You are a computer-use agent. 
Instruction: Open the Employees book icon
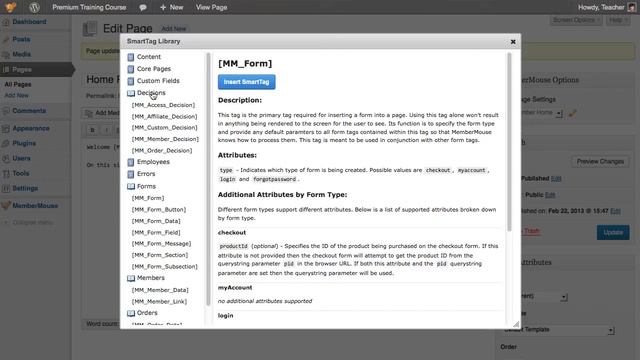131,162
